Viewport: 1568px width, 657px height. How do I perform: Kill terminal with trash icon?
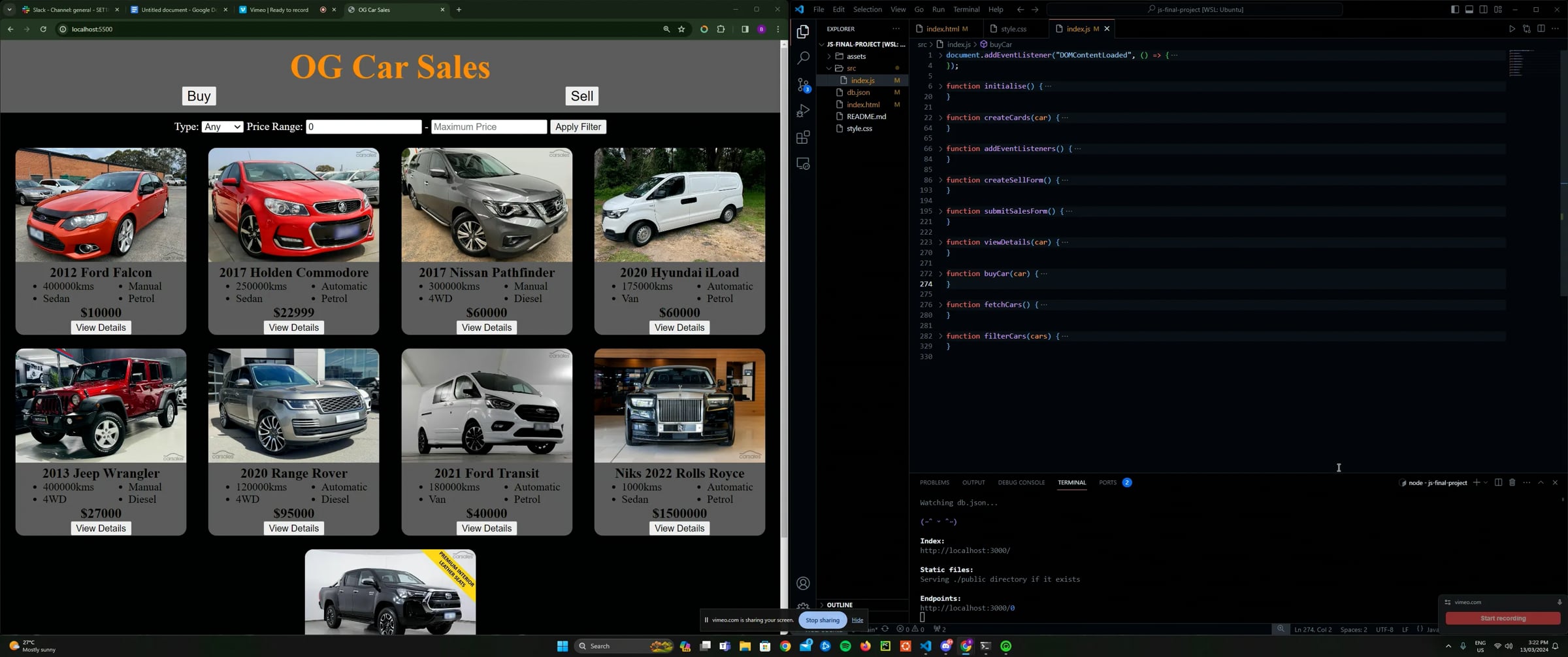pyautogui.click(x=1512, y=482)
